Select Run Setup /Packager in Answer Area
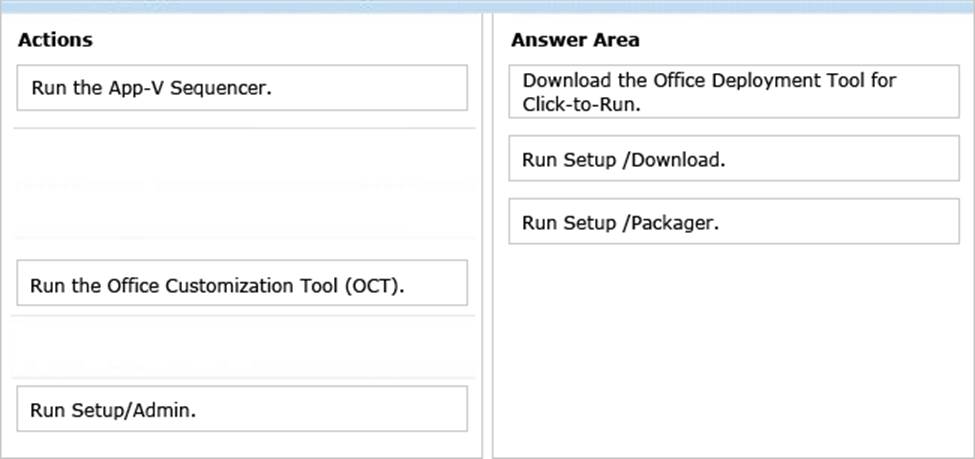 click(734, 221)
